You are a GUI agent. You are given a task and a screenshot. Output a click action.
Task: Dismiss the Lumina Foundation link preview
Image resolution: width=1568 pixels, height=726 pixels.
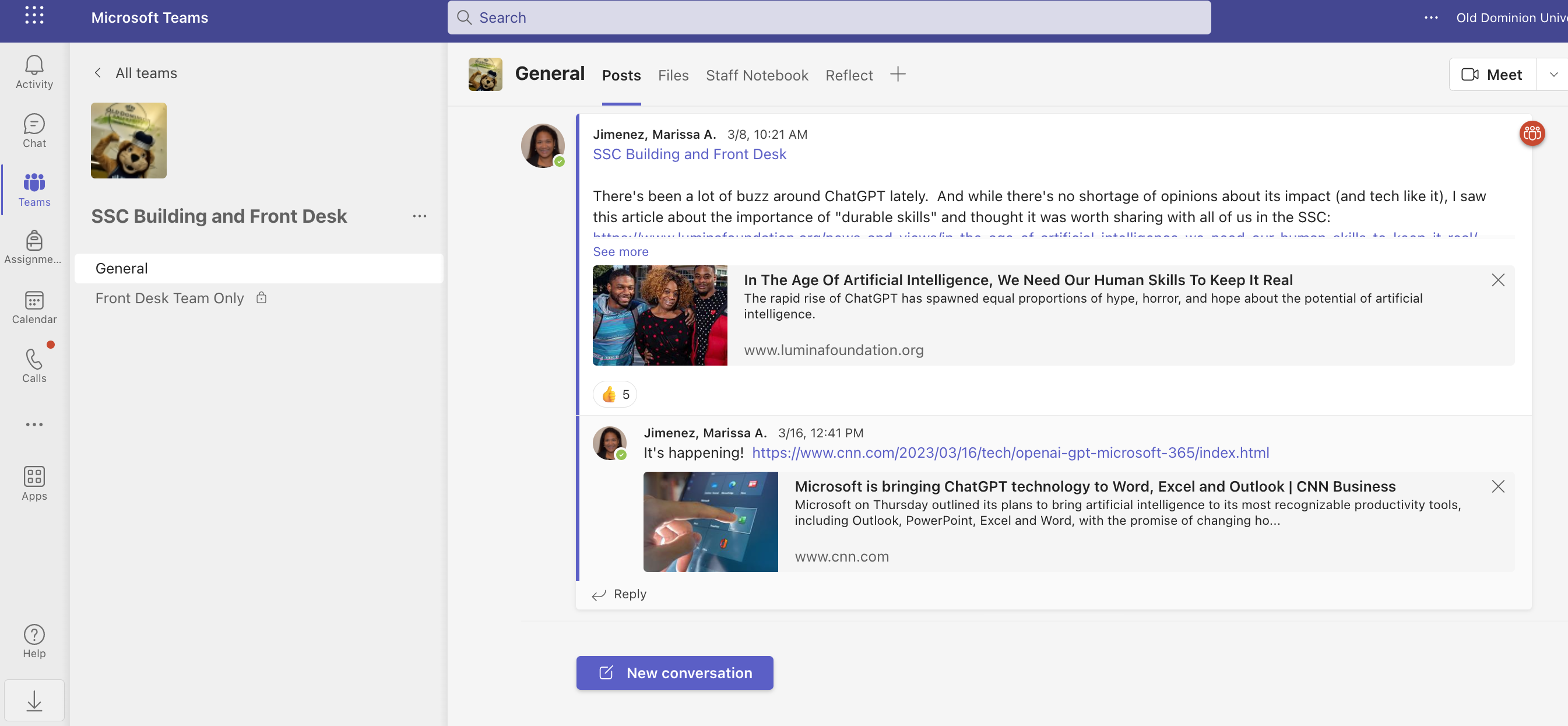coord(1498,280)
